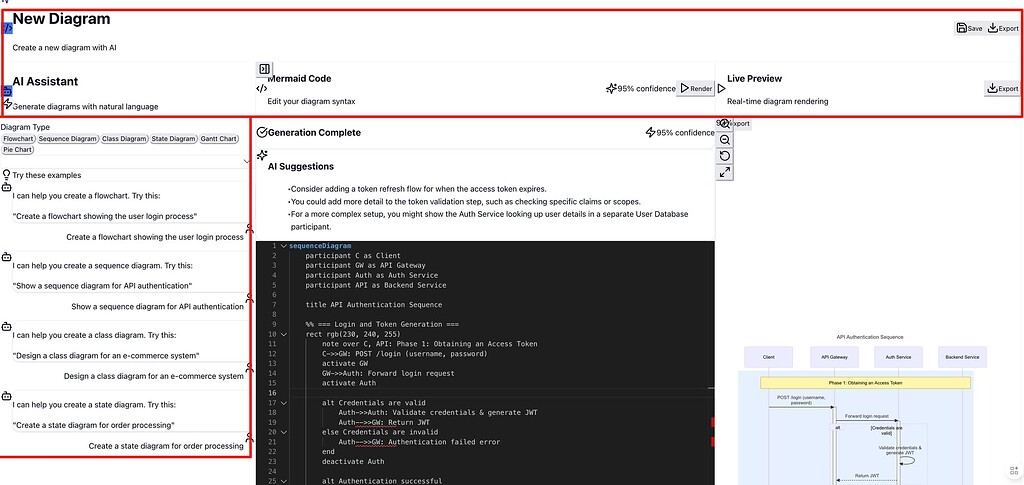Zoom in on the diagram preview
The height and width of the screenshot is (485, 1024).
click(724, 123)
